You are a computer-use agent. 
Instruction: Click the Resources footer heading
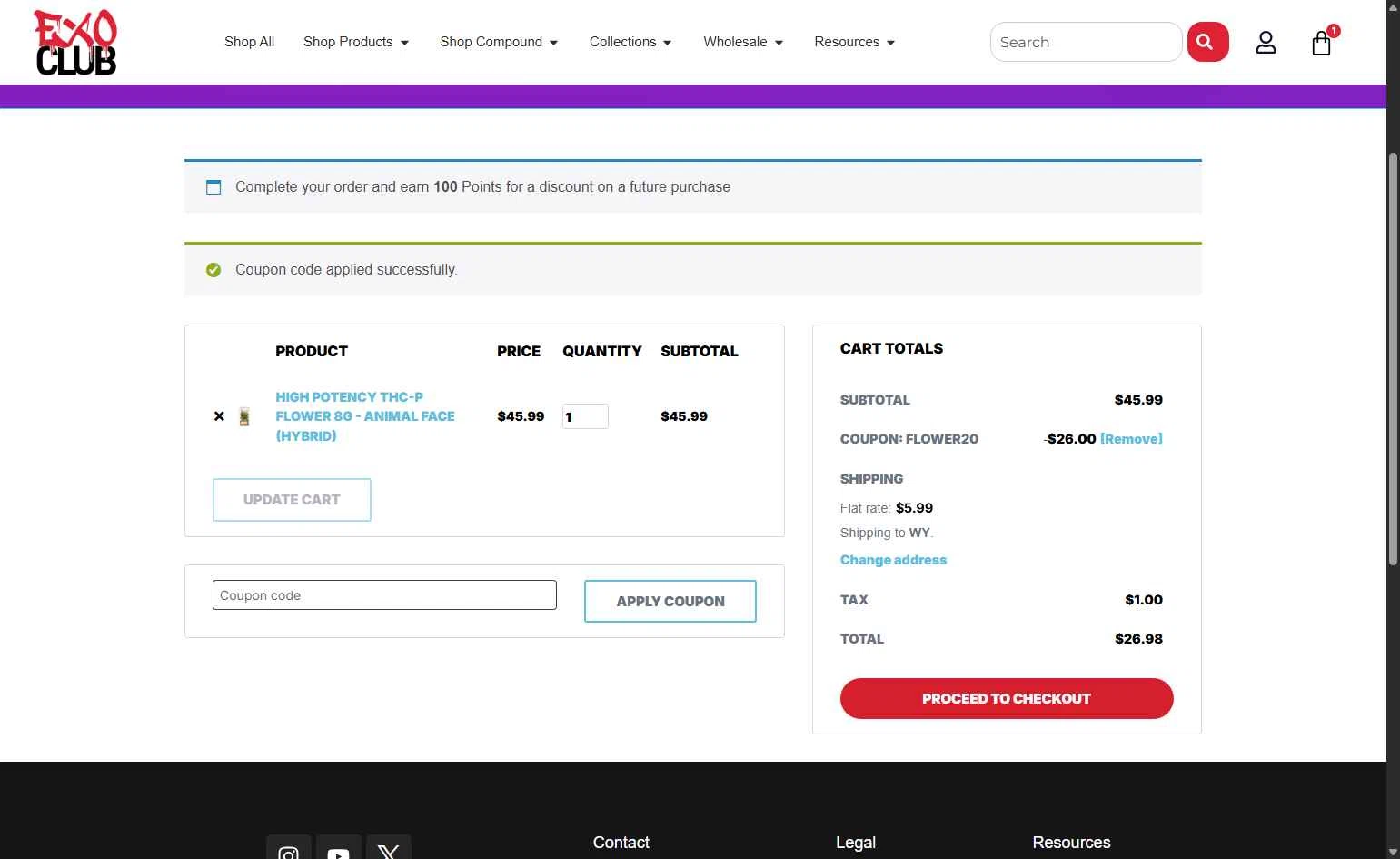pos(1071,843)
